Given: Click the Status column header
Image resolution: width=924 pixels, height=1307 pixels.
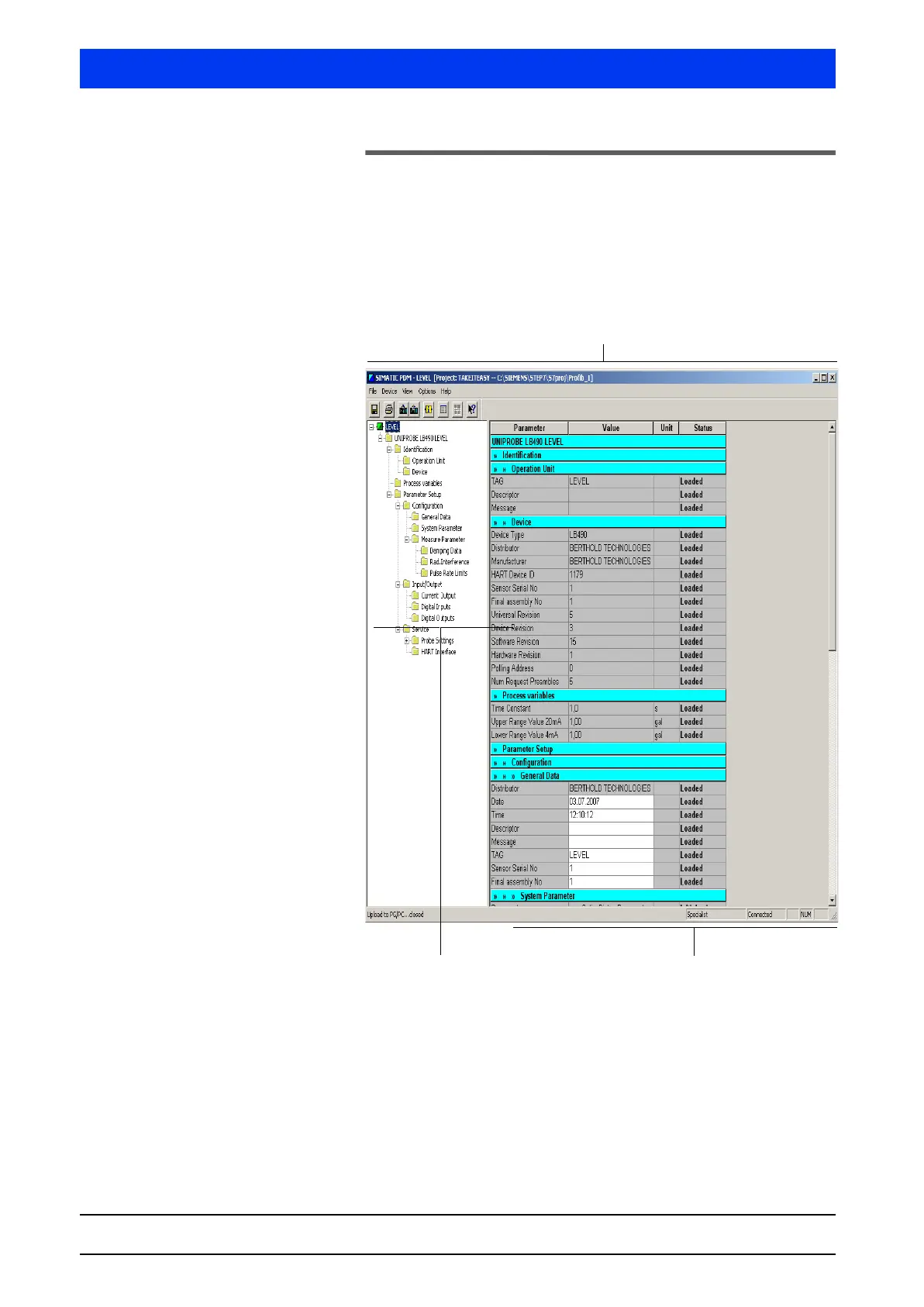Looking at the screenshot, I should click(x=702, y=428).
